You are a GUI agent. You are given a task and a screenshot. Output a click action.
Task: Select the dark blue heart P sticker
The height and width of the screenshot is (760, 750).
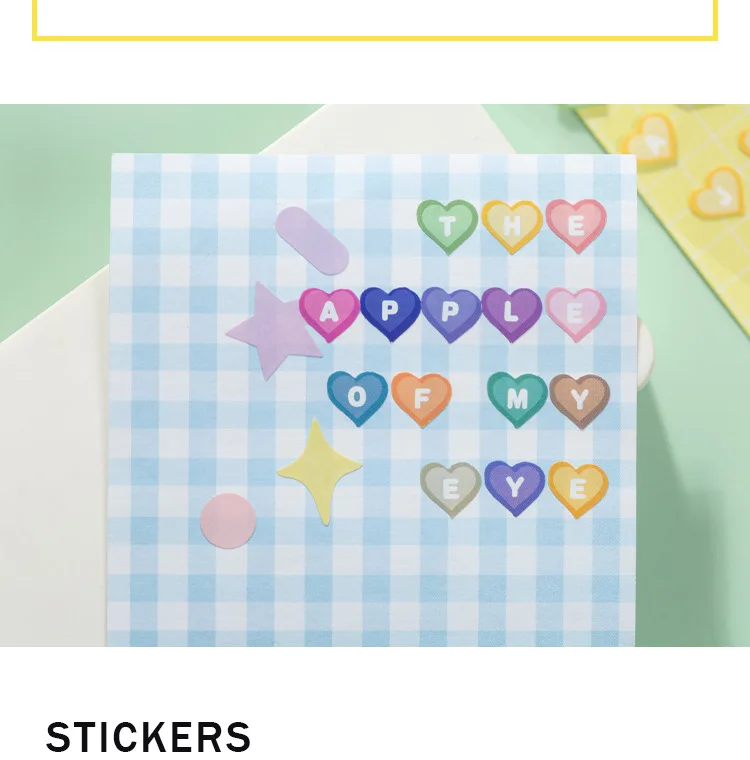390,314
